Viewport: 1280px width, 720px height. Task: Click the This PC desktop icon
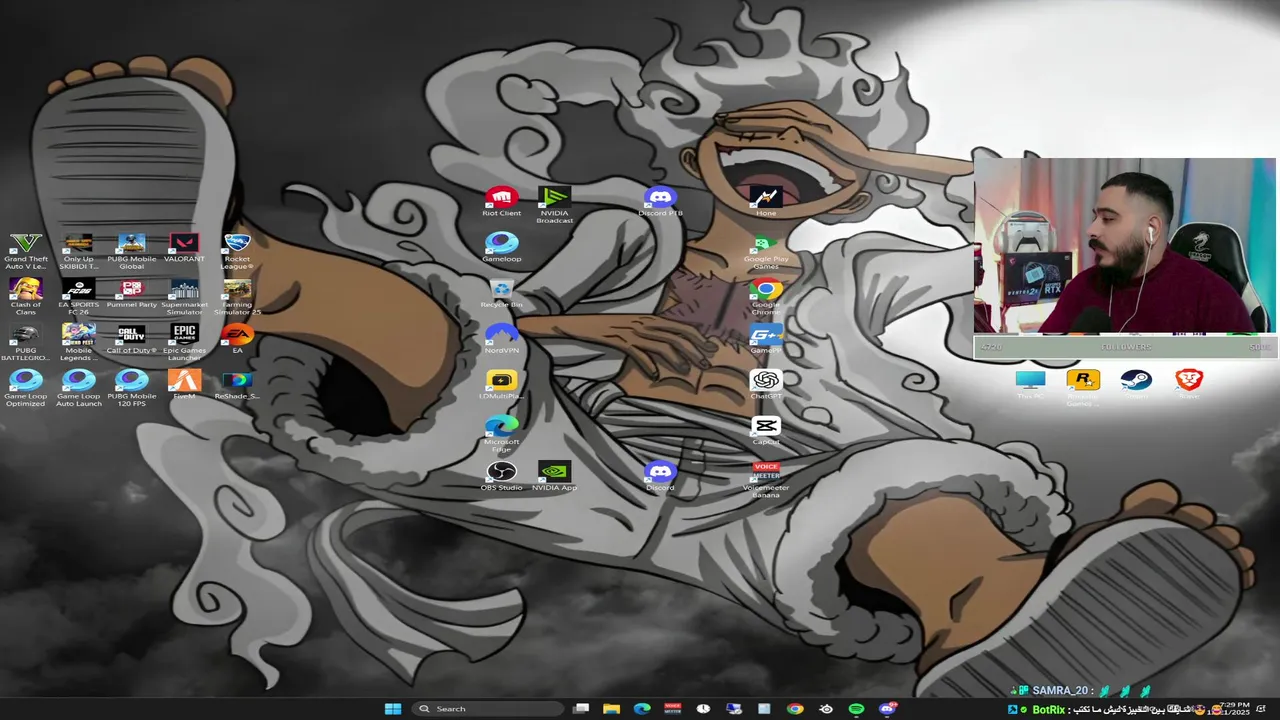tap(1030, 385)
